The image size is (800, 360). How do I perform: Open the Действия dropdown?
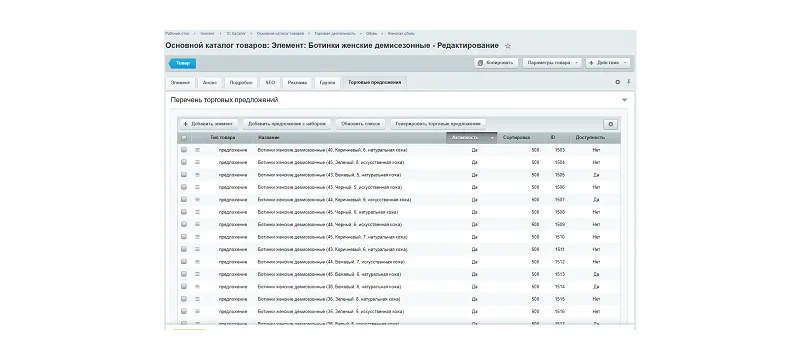click(x=608, y=63)
